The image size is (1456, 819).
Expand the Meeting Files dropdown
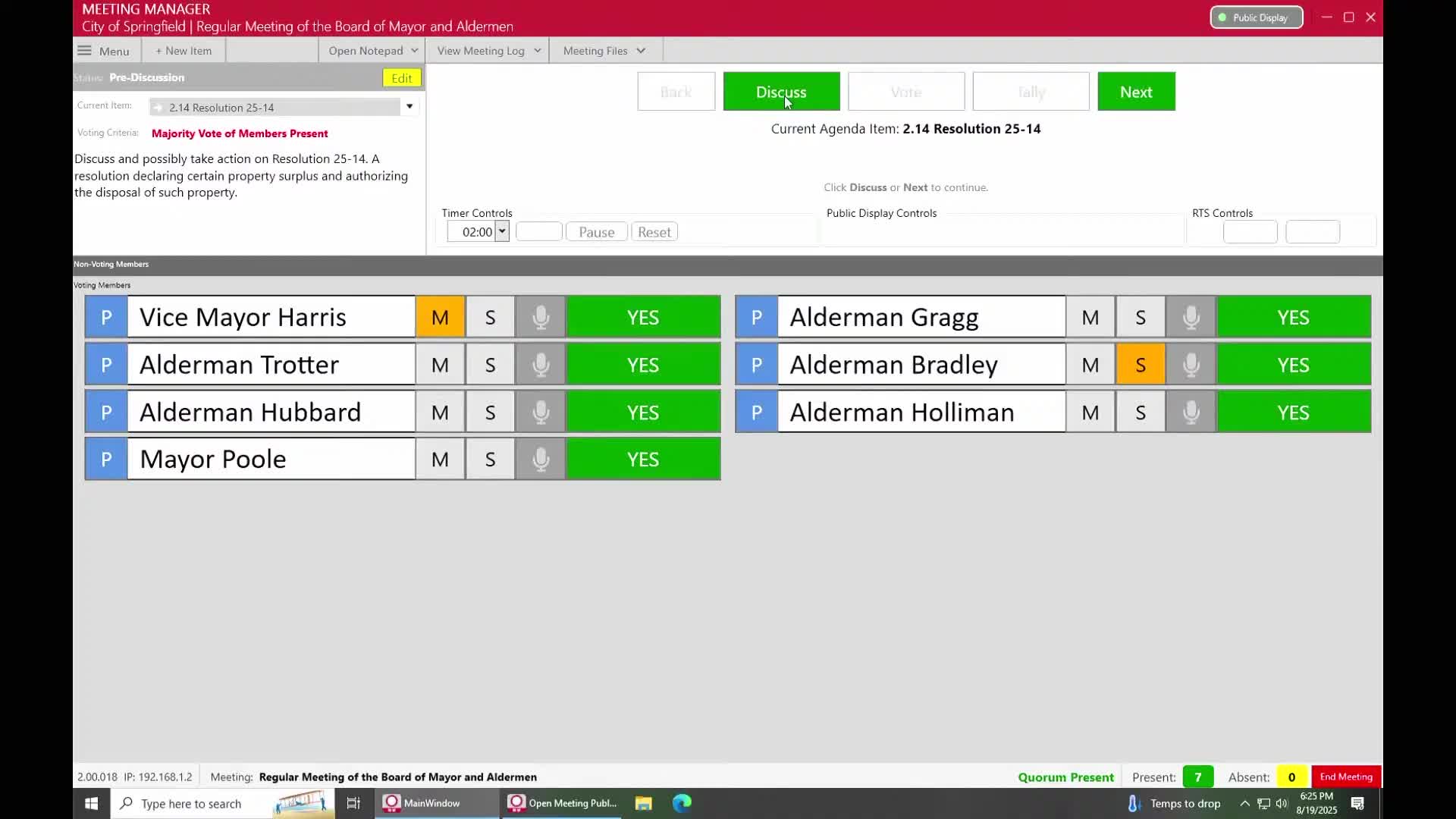[x=604, y=51]
